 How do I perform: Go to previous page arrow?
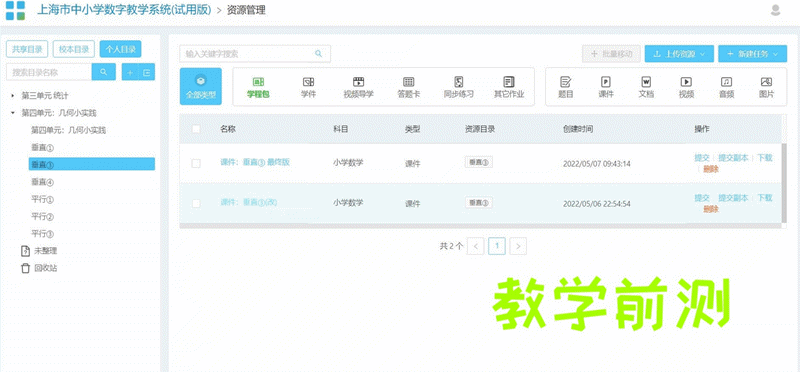(x=476, y=246)
